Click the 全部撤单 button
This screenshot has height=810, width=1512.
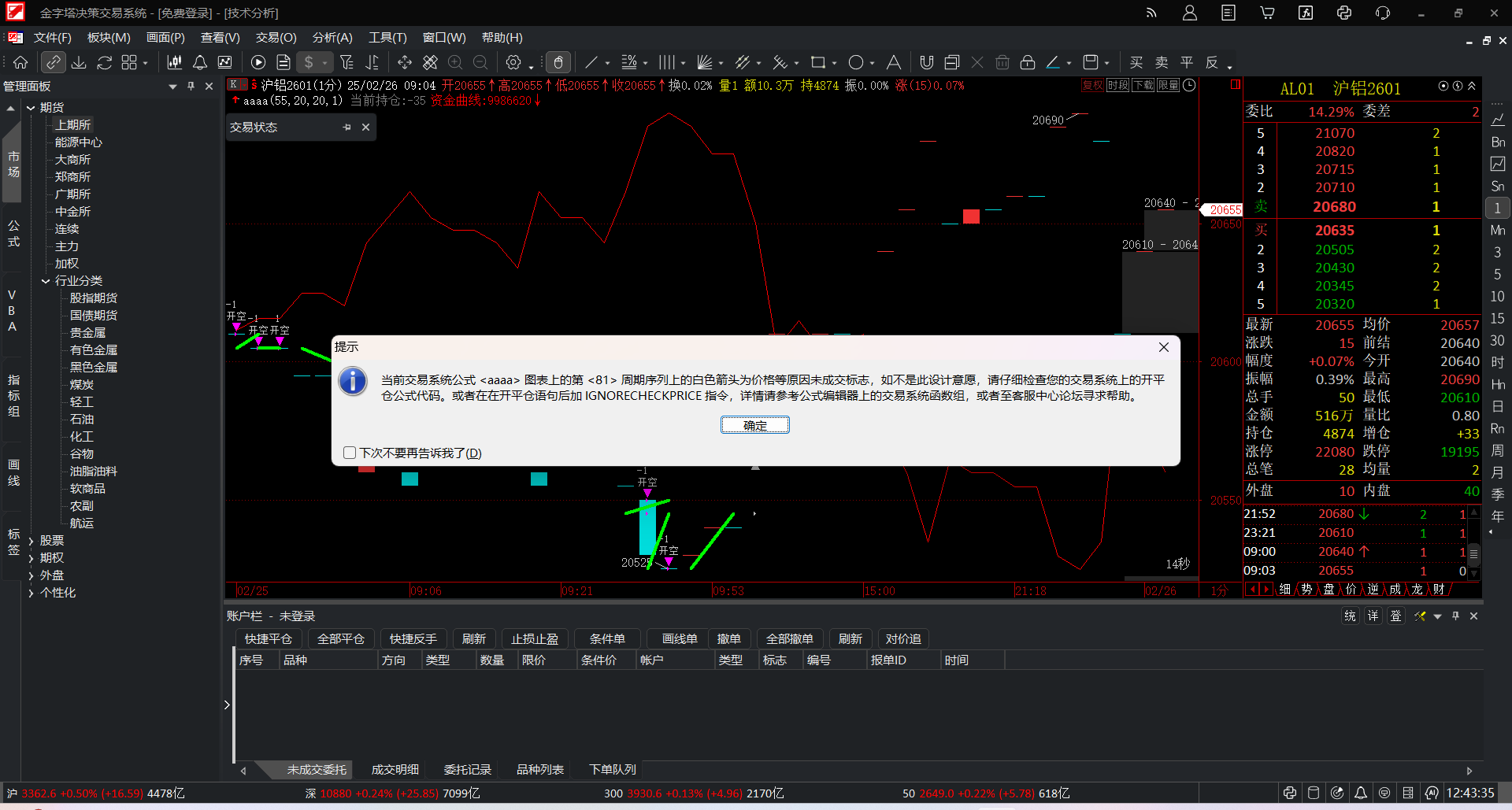click(789, 638)
